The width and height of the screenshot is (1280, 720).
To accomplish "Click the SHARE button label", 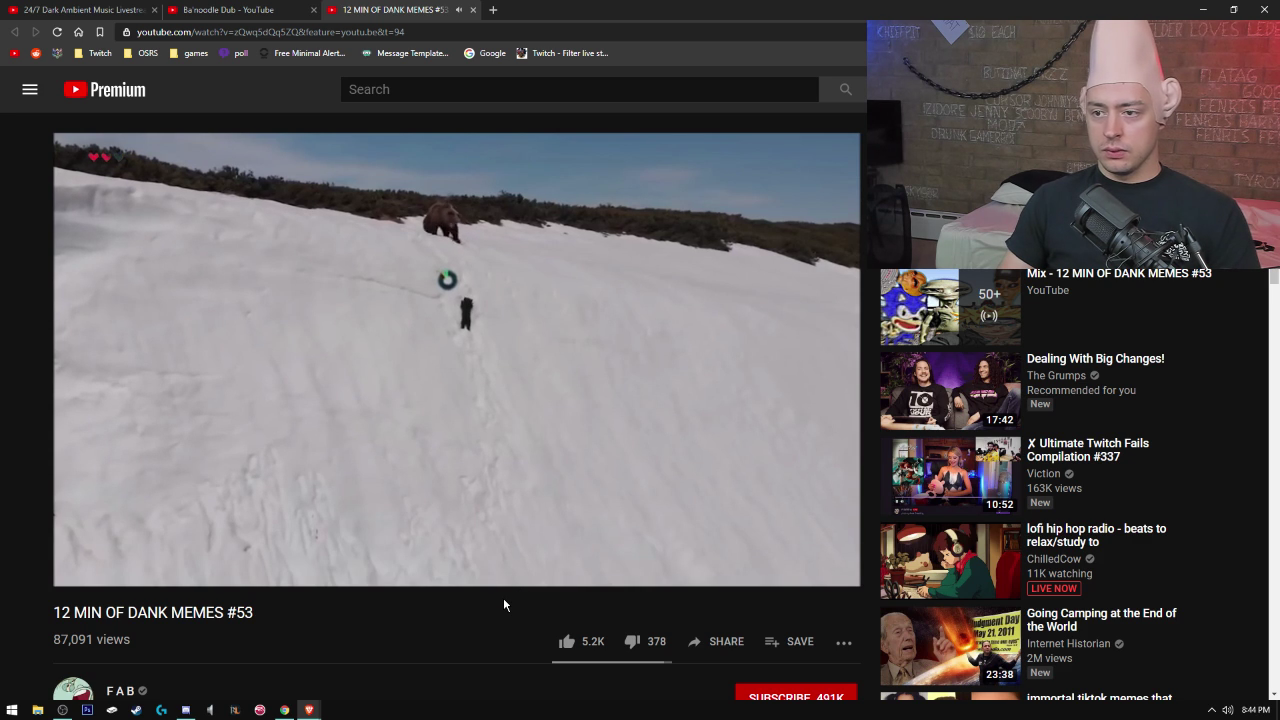I will pos(726,642).
